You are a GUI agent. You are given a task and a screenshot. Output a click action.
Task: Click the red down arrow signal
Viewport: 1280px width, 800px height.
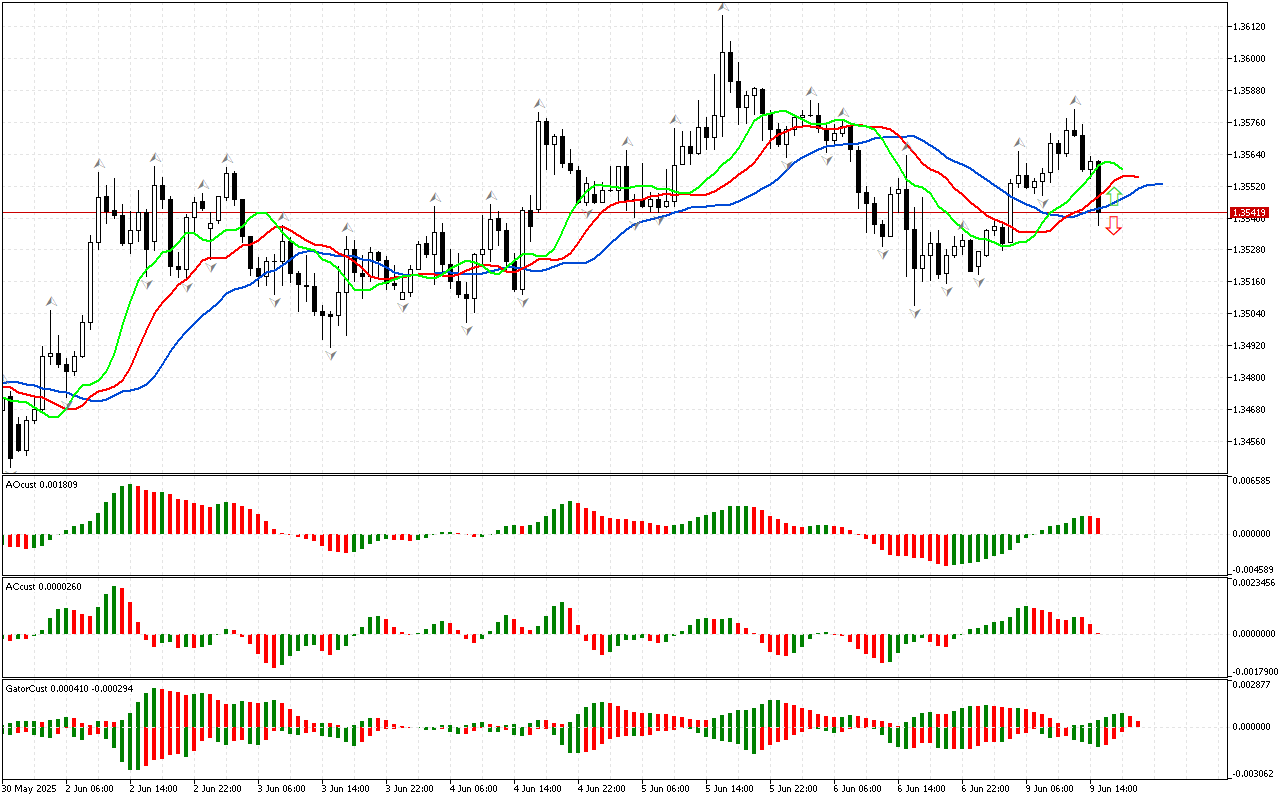[x=1113, y=227]
